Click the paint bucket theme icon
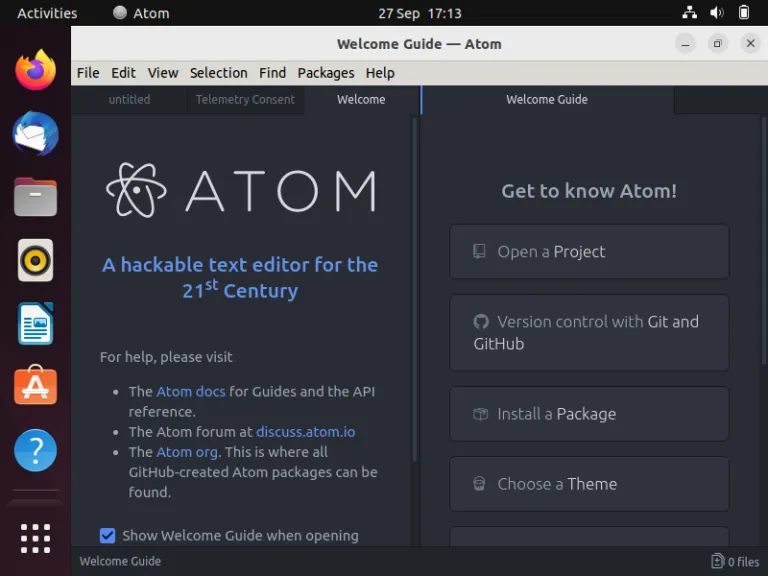768x576 pixels. (479, 484)
